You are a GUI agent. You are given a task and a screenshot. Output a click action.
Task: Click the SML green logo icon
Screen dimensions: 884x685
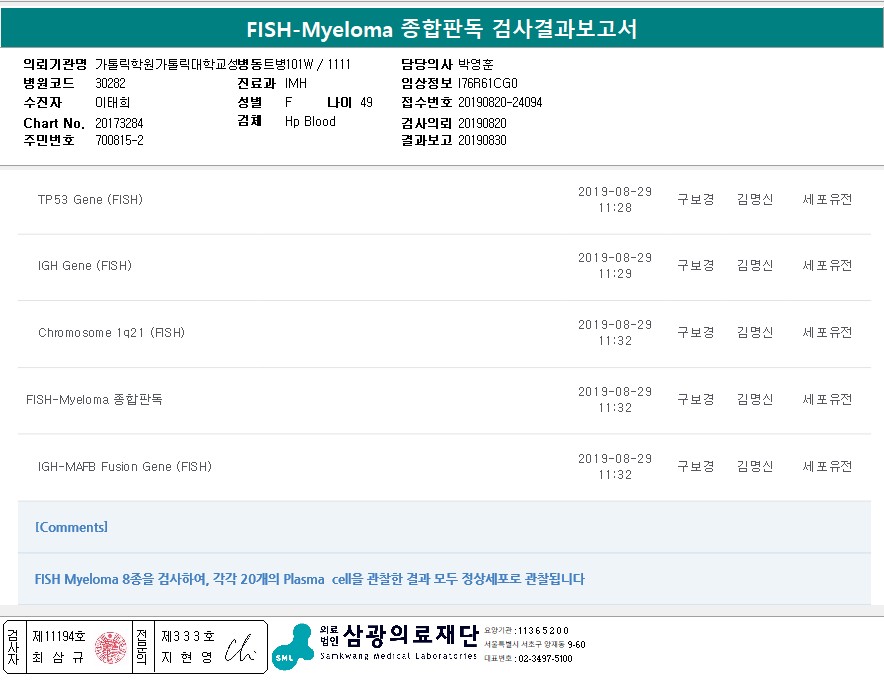tap(293, 646)
